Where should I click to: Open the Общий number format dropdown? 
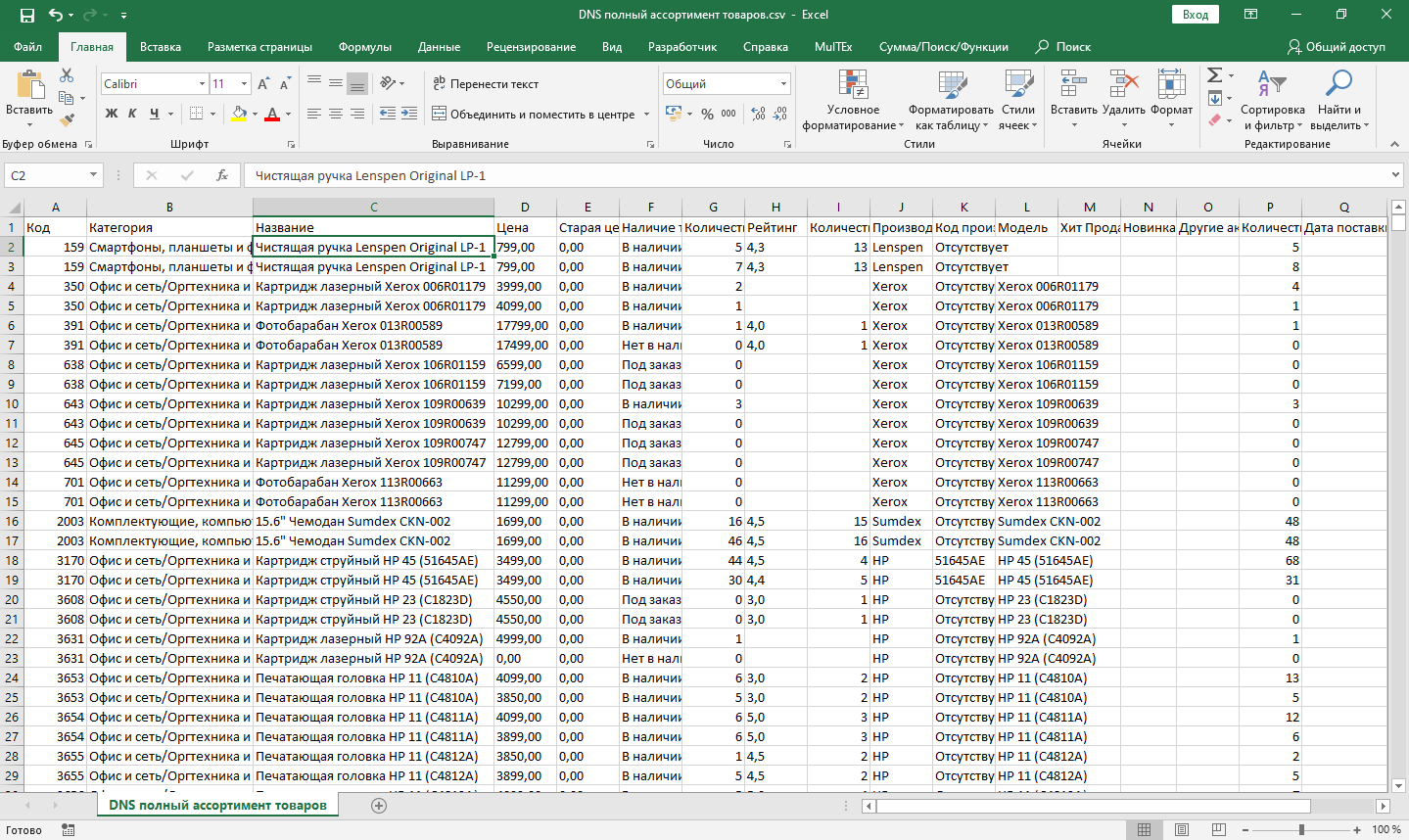[x=783, y=84]
